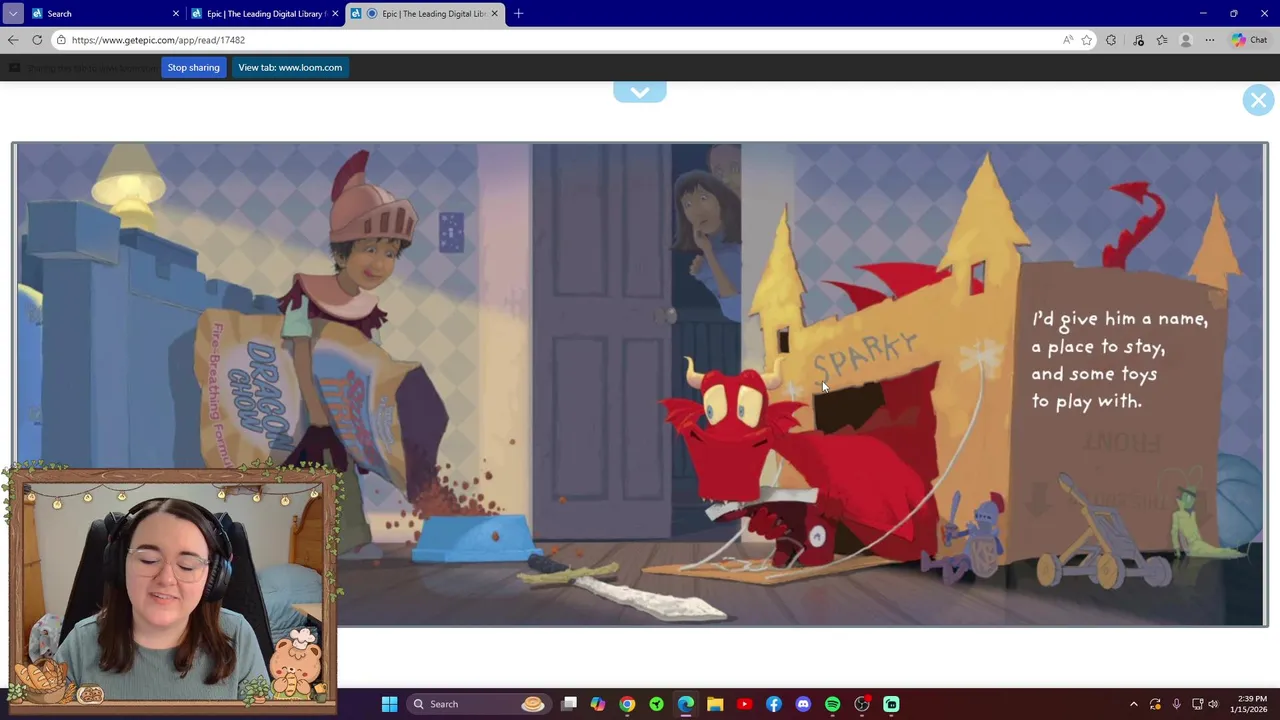Screen dimensions: 1280x720
Task: Click the microphone tray icon
Action: point(1177,704)
